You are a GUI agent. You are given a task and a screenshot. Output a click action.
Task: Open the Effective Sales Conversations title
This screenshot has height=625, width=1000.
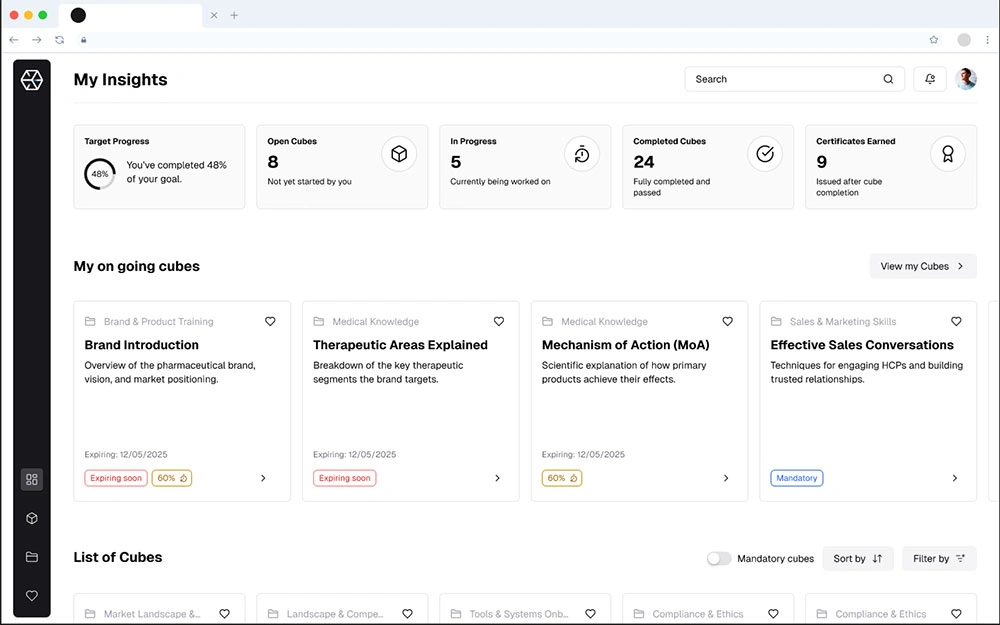[x=862, y=345]
